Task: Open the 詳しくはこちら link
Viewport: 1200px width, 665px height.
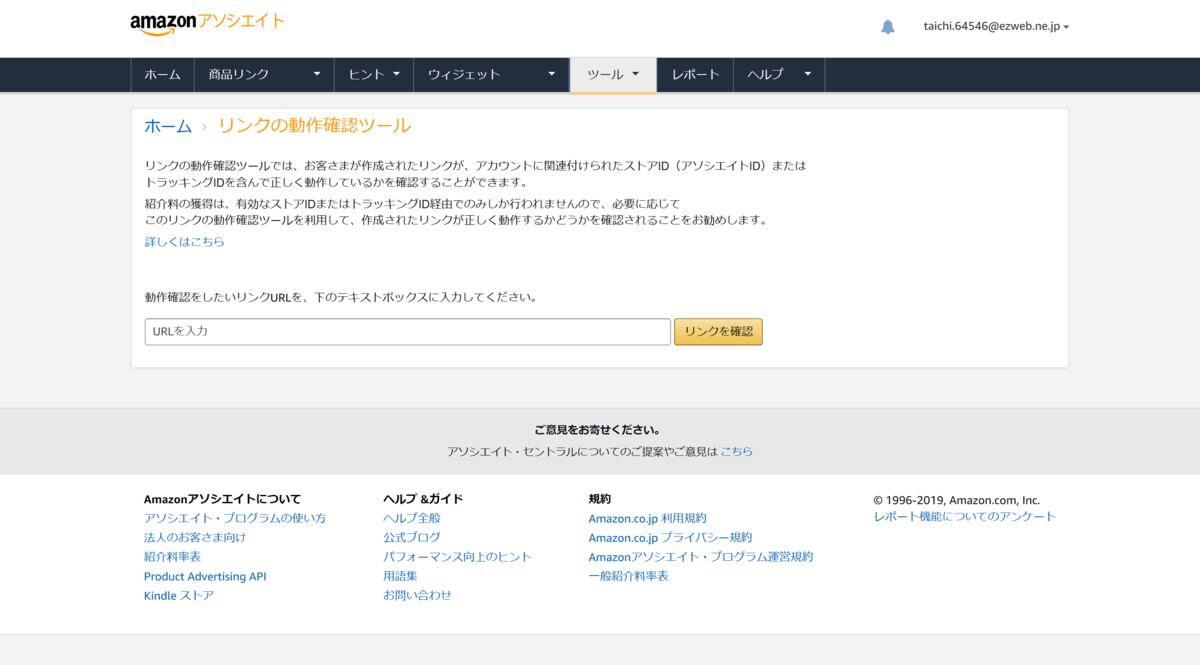Action: 185,242
